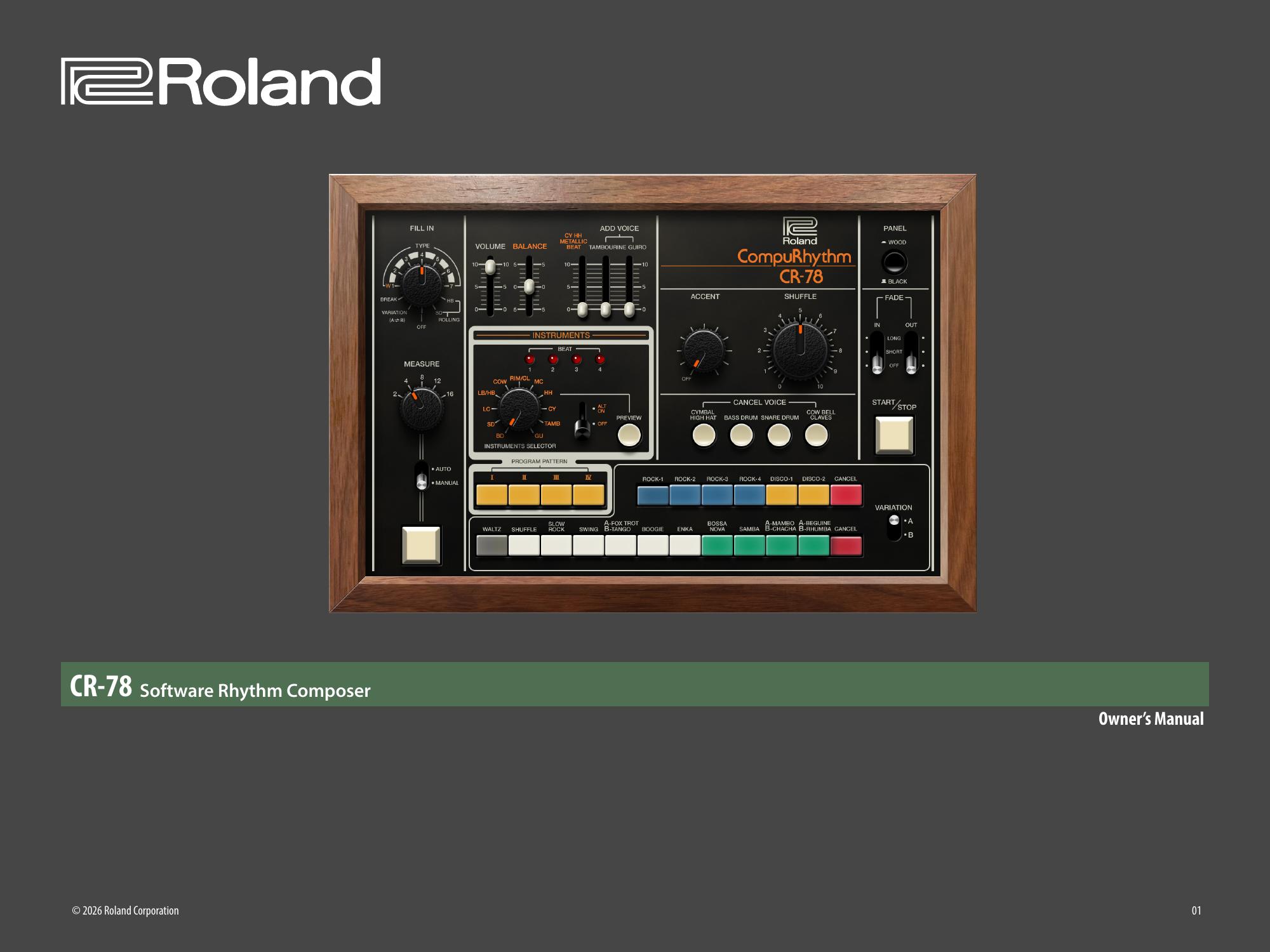Select the ROCK-4 rhythm button
The image size is (1270, 952).
point(749,495)
